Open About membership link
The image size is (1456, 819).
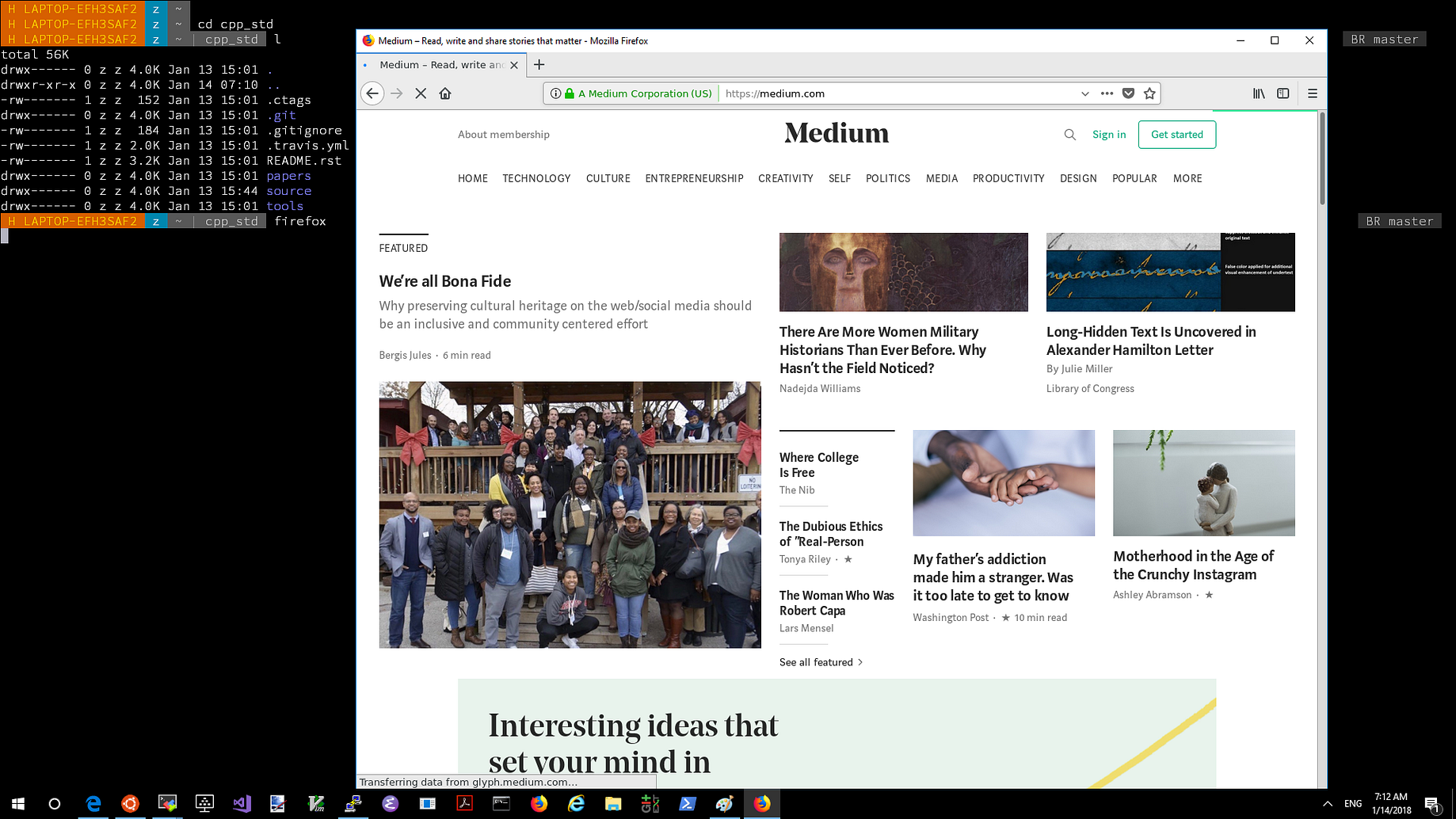pyautogui.click(x=504, y=135)
